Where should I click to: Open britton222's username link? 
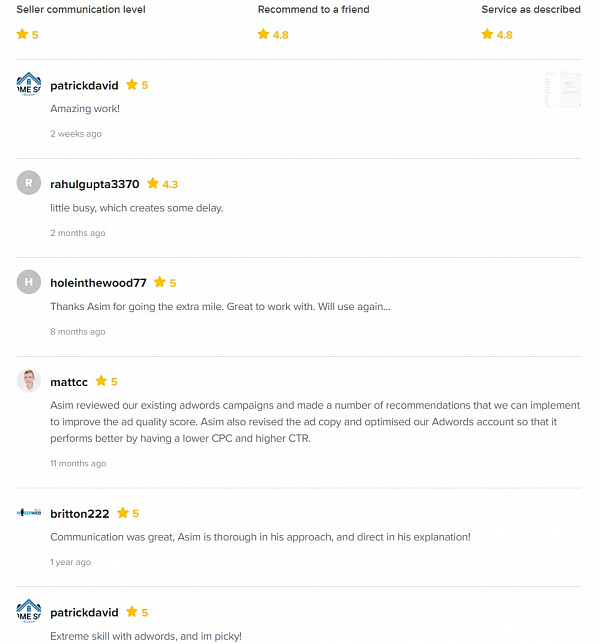[79, 514]
